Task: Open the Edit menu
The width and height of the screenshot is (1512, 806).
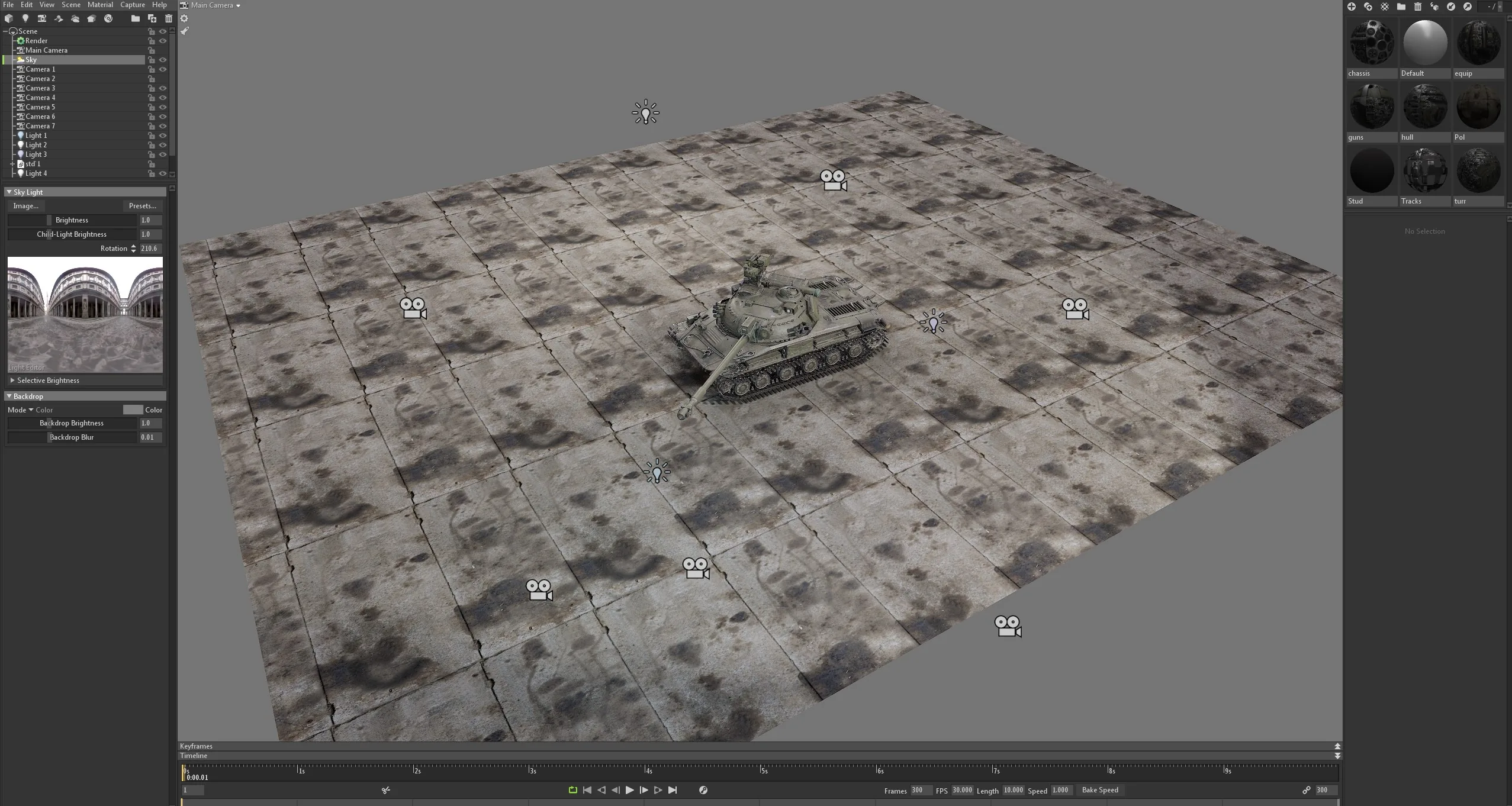Action: tap(27, 5)
